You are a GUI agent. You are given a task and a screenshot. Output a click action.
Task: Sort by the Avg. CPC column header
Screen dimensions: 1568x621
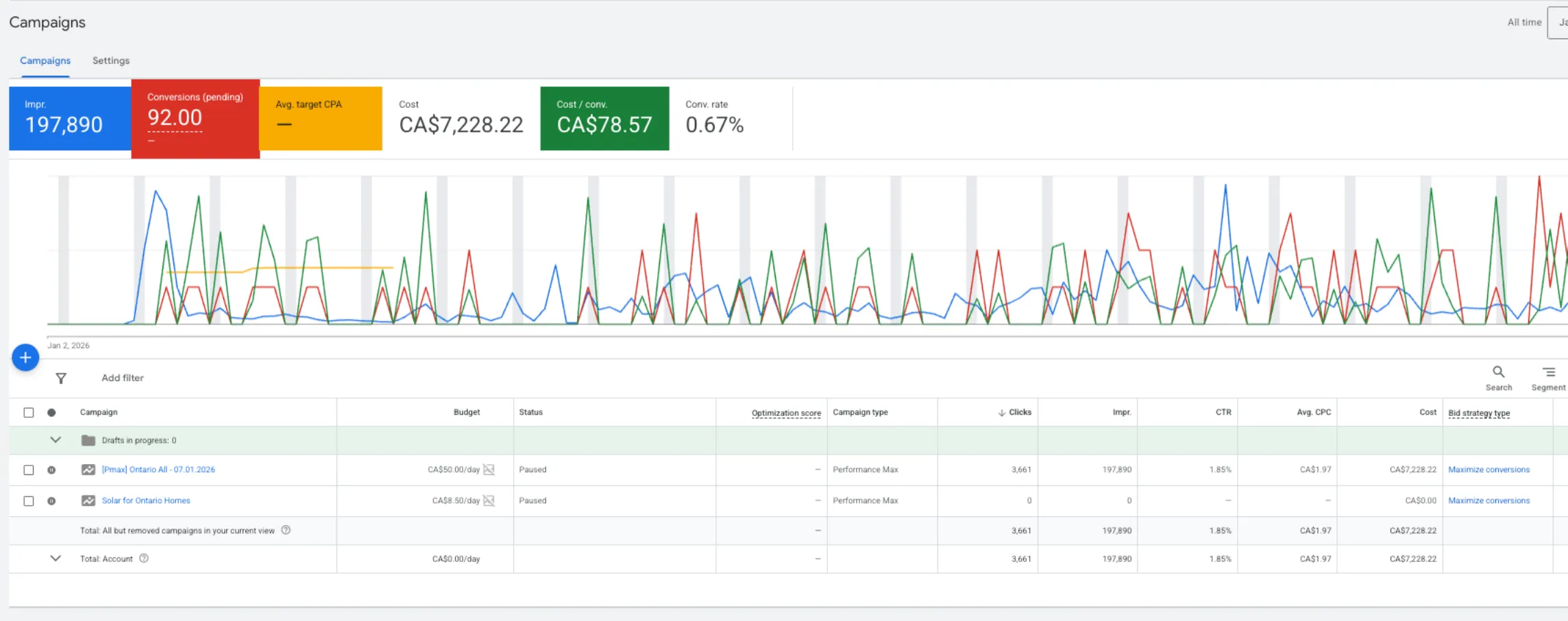(1314, 412)
